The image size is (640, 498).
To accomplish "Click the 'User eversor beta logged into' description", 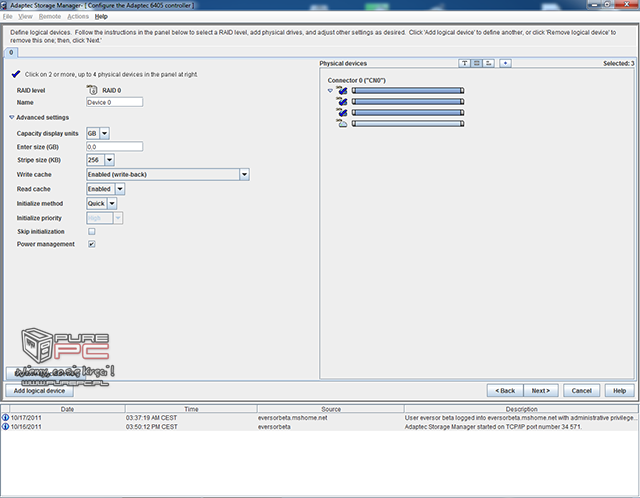I will tap(520, 418).
